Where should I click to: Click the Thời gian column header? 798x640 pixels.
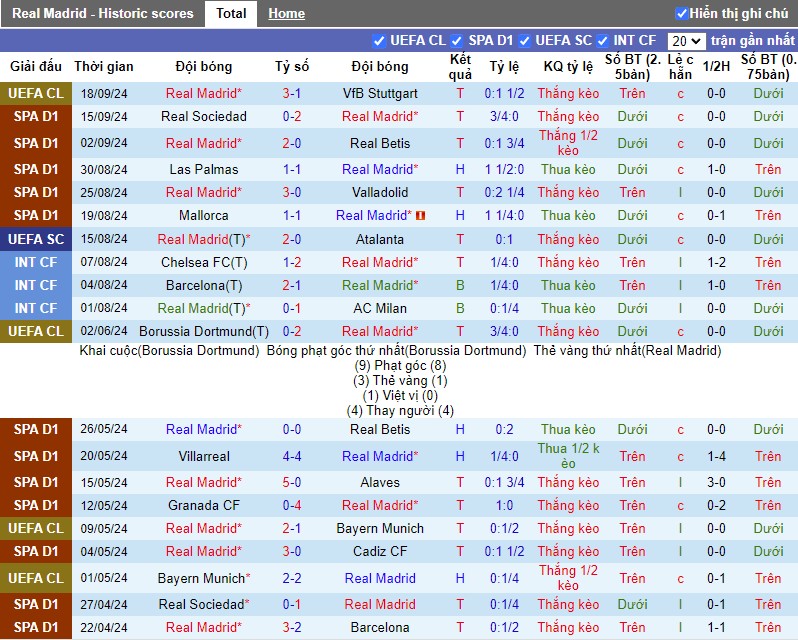pyautogui.click(x=104, y=67)
